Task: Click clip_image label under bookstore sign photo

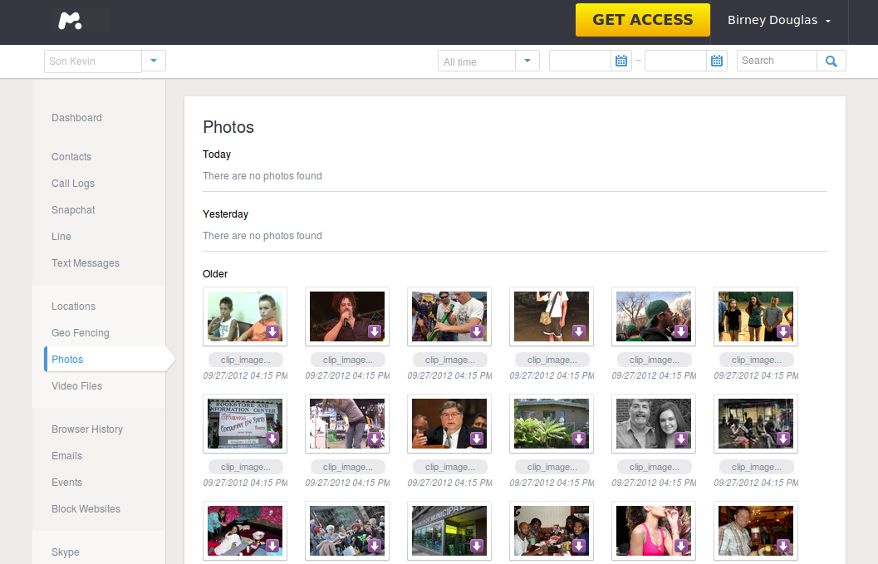Action: tap(245, 467)
